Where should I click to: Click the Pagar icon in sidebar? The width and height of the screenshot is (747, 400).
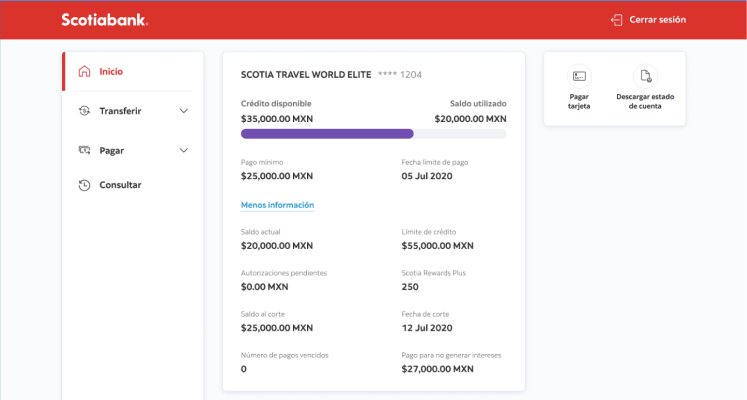[x=84, y=150]
